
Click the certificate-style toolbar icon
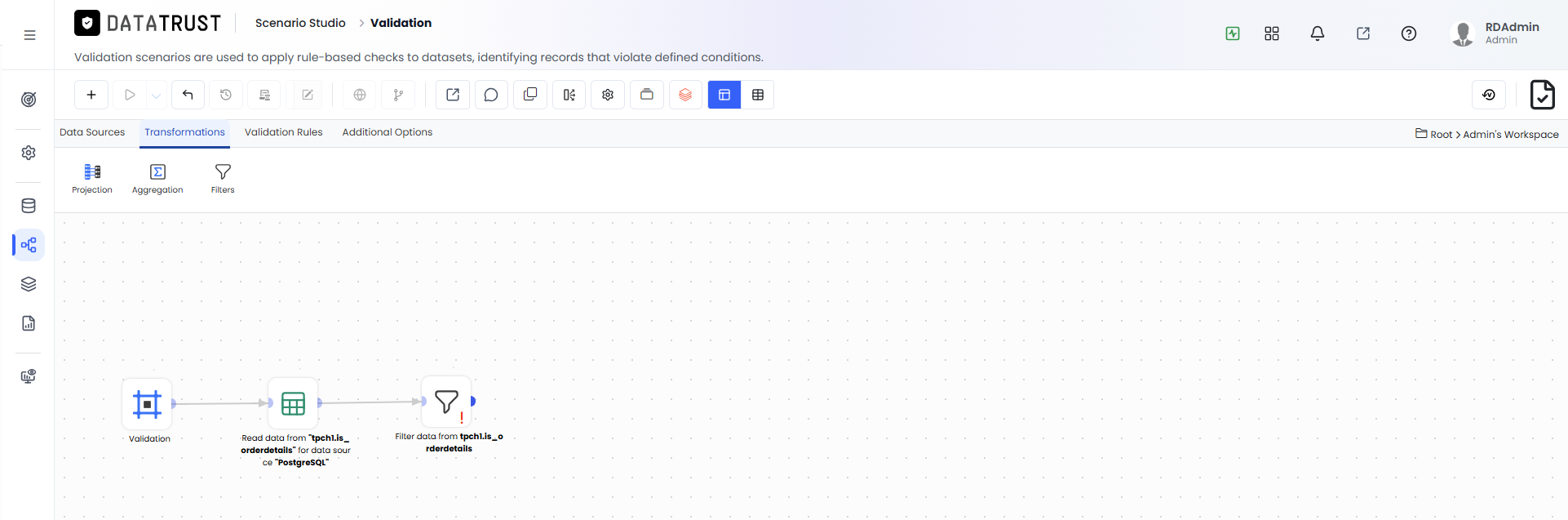(x=264, y=95)
